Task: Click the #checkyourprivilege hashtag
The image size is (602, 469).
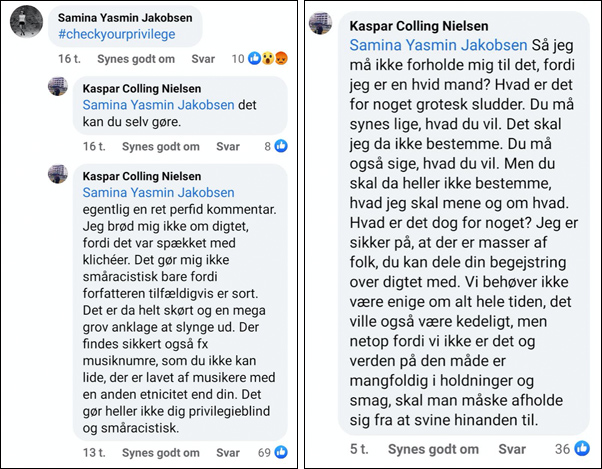Action: [116, 34]
